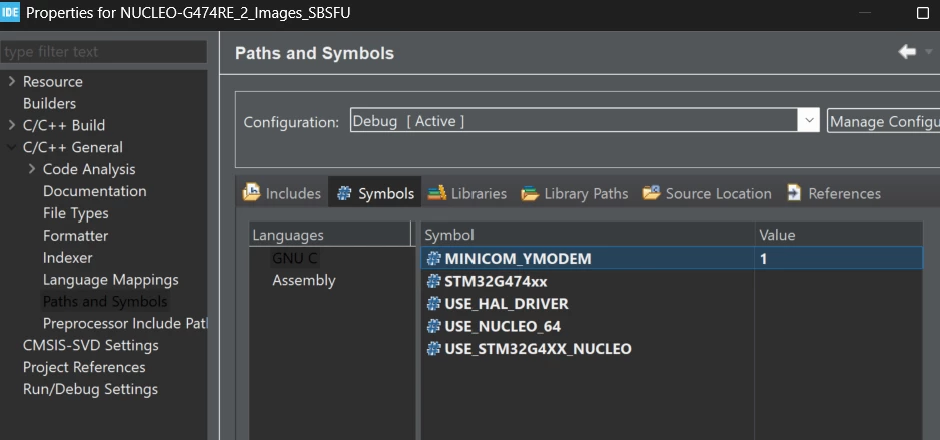Expand the C/C++ Build tree node
The image size is (940, 440).
[11, 125]
